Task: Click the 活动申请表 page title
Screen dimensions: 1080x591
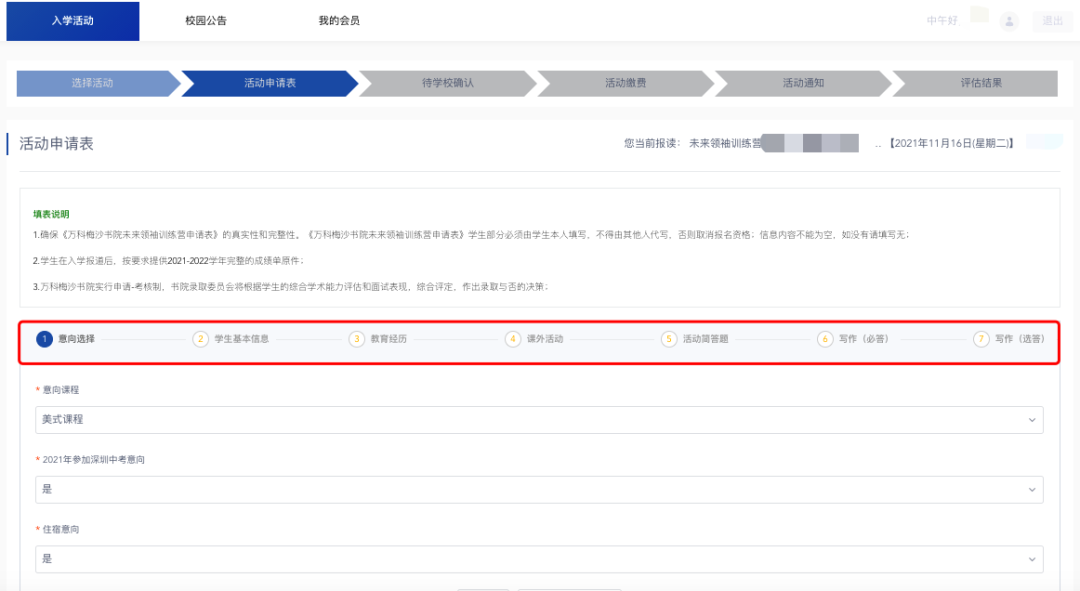Action: pyautogui.click(x=56, y=143)
